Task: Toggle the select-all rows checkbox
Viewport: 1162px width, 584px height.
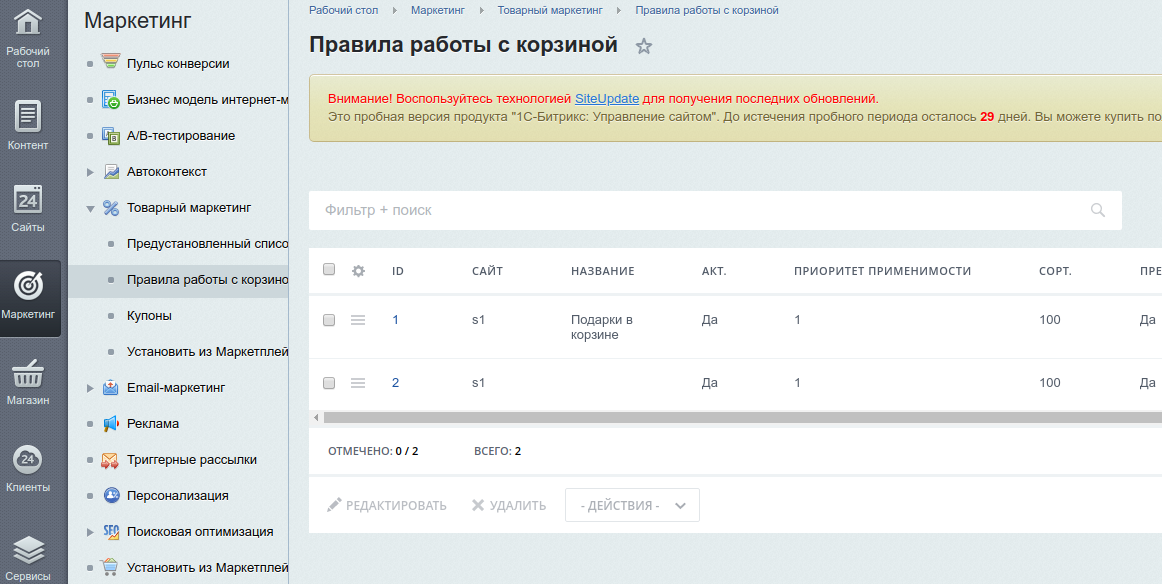Action: pyautogui.click(x=329, y=270)
